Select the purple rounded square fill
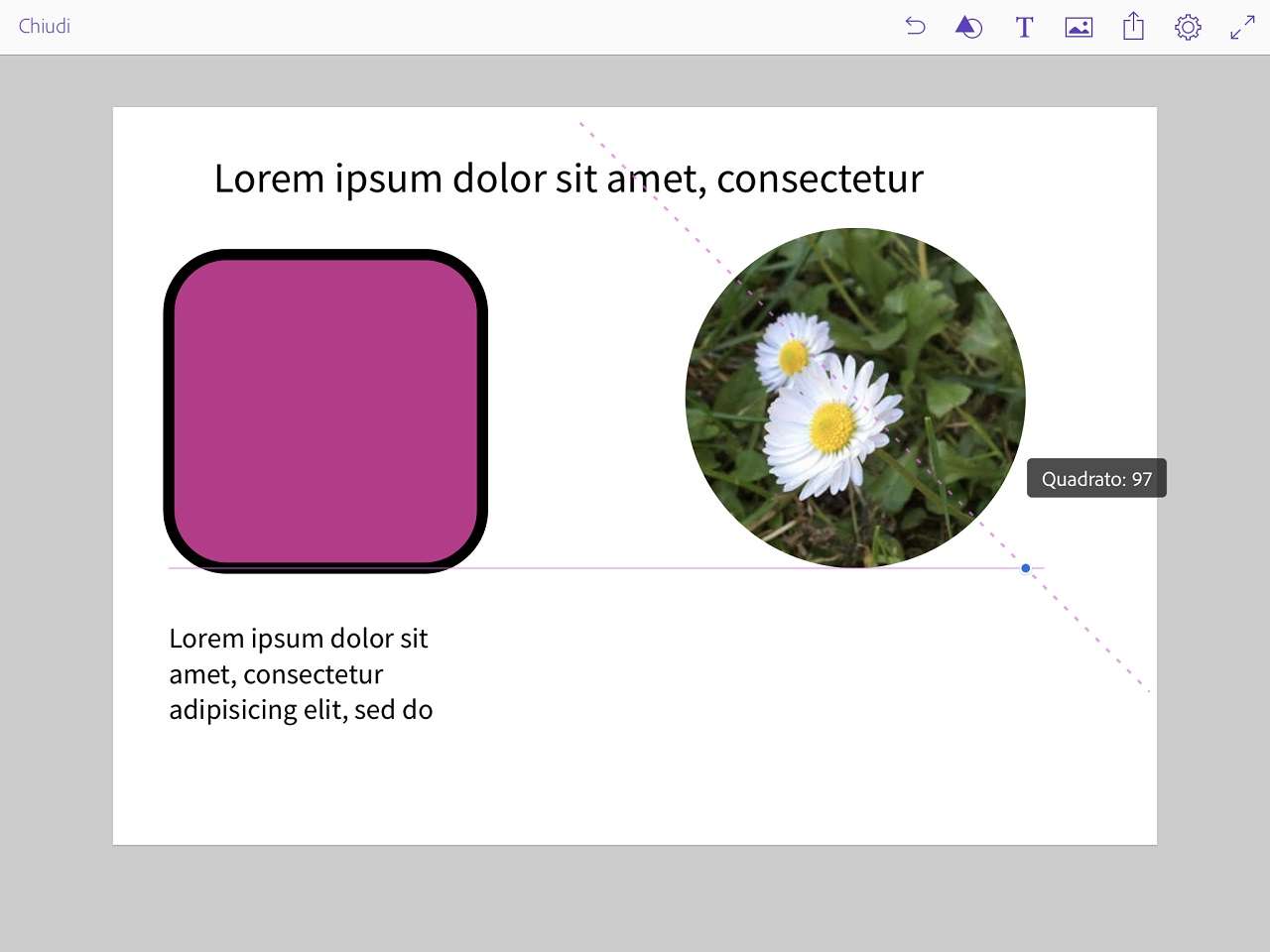This screenshot has height=952, width=1270. [x=325, y=411]
